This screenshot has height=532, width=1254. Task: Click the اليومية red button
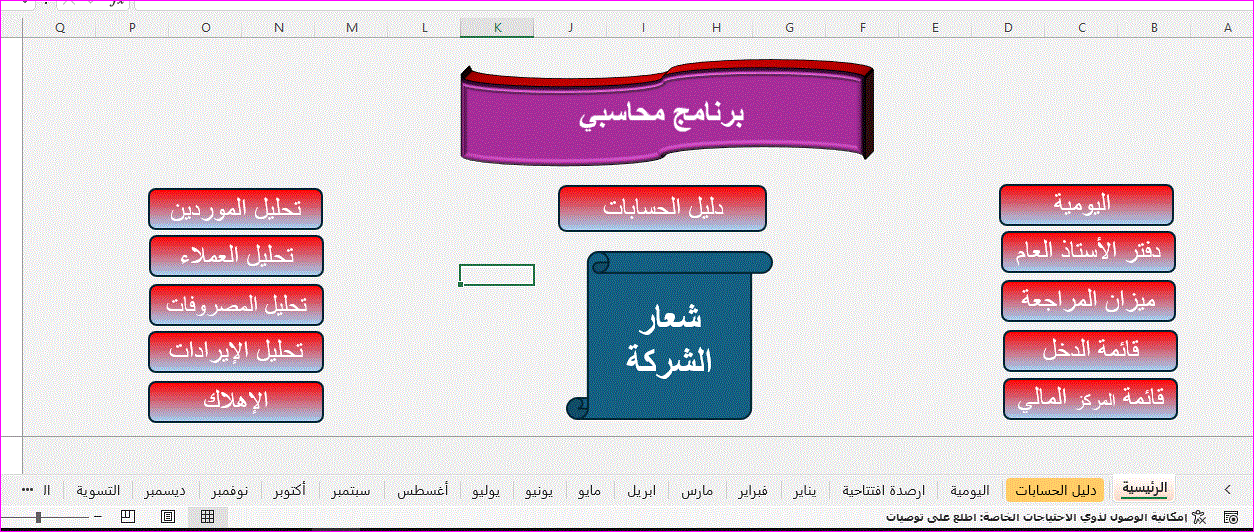click(1086, 205)
